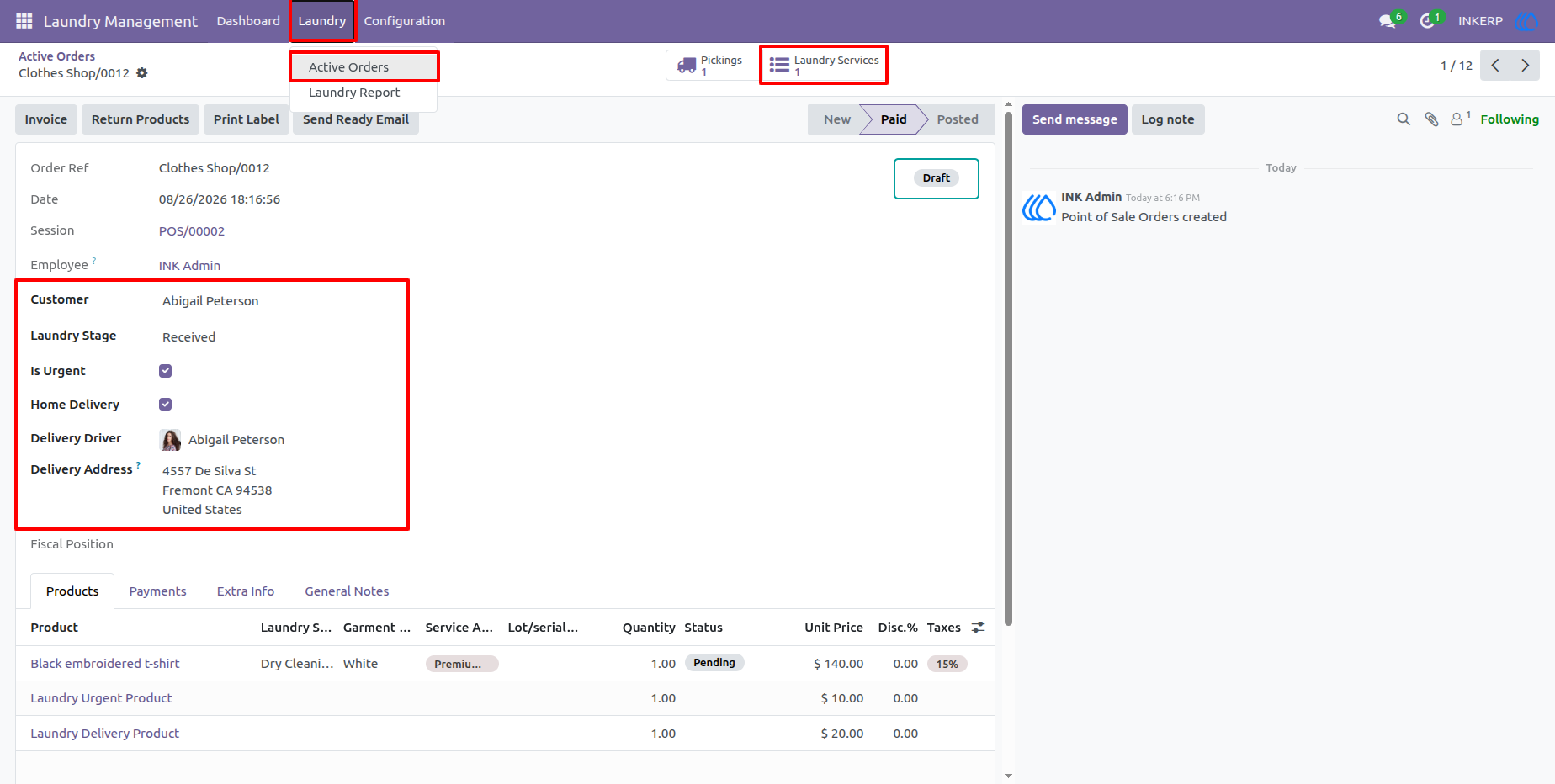Screen dimensions: 1555x784
Task: Open the Pickings truck smart button
Action: [x=711, y=65]
